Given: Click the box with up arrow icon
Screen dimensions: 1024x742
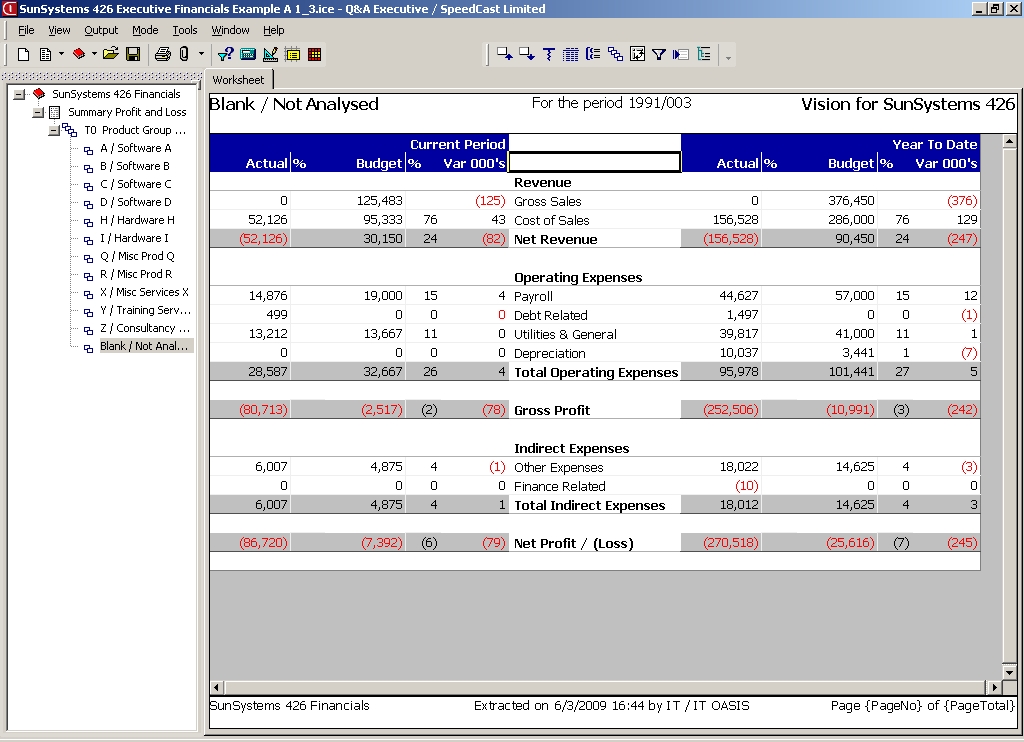Looking at the screenshot, I should pos(505,54).
